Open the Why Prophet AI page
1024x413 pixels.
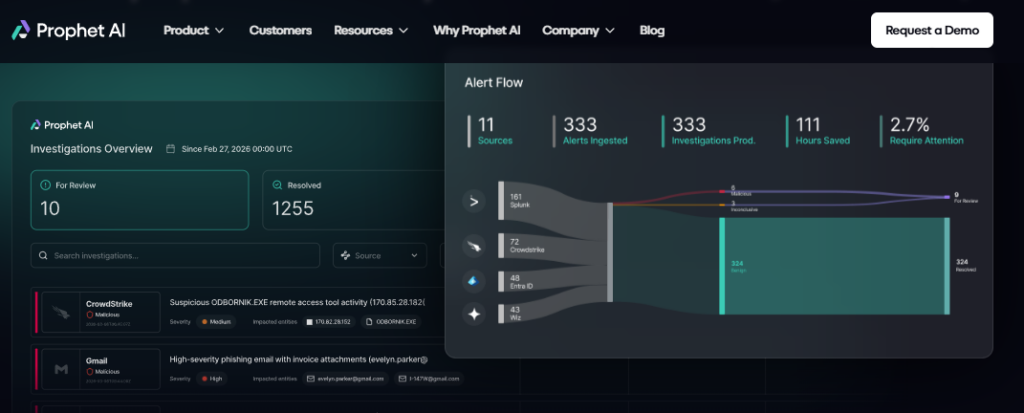(x=477, y=31)
